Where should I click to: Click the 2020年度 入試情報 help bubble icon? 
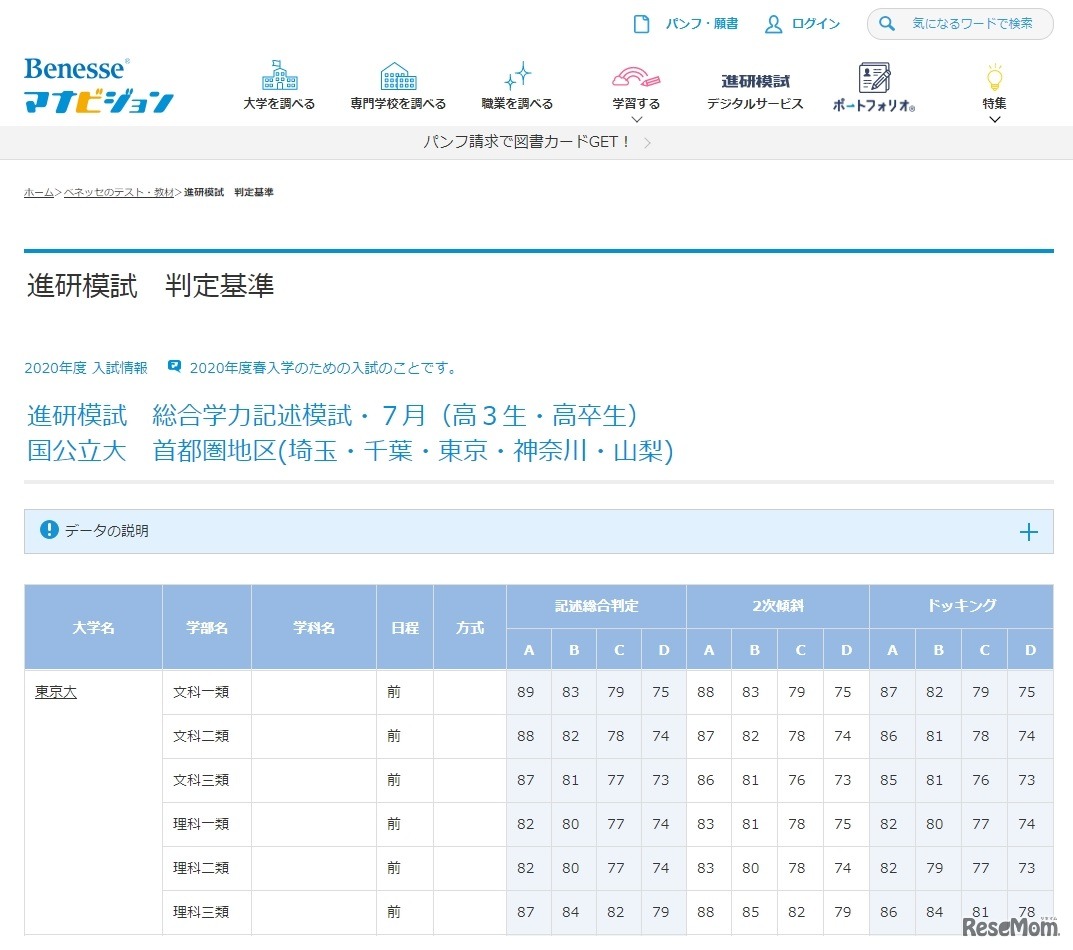click(174, 367)
